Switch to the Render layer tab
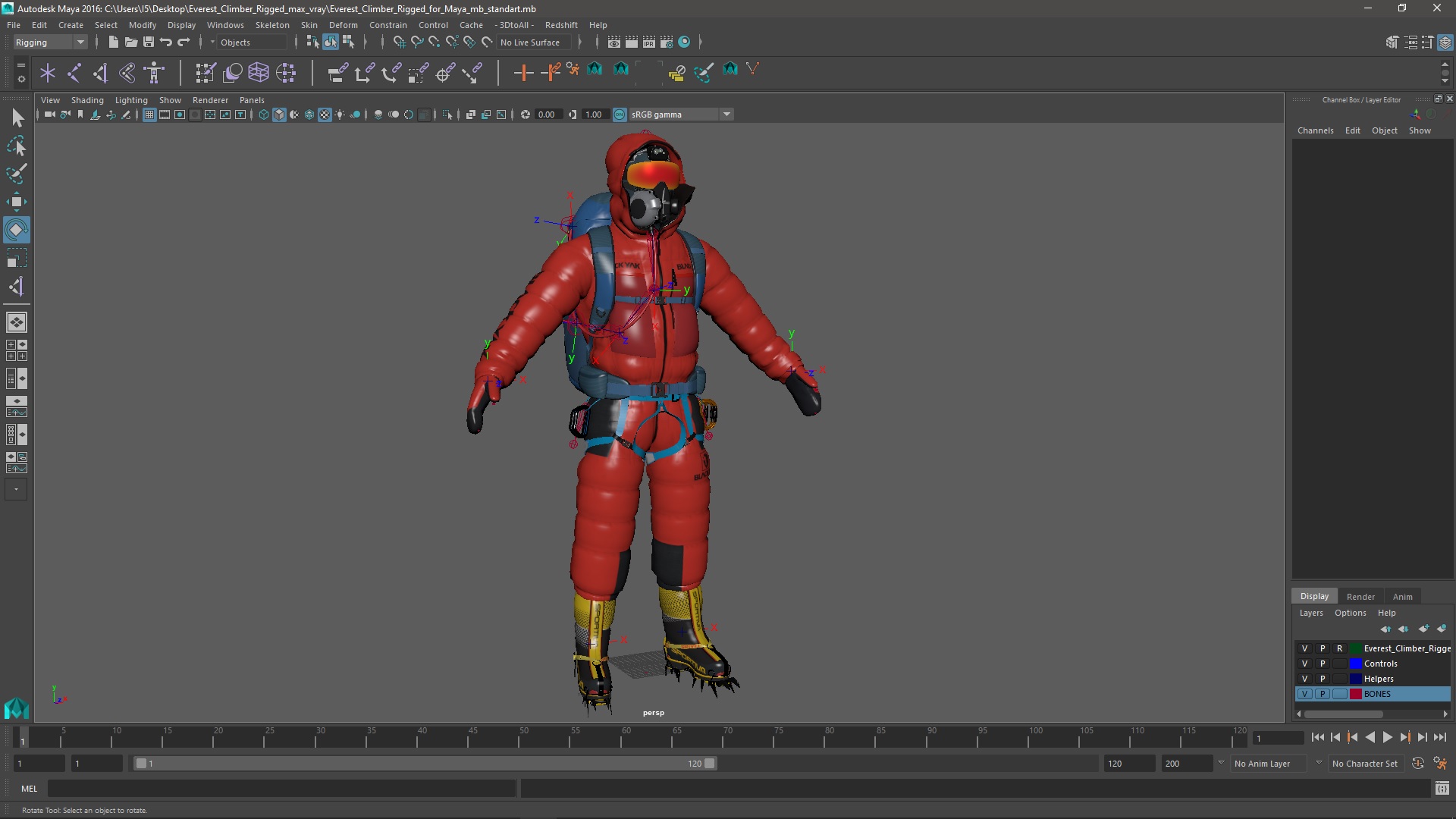Image resolution: width=1456 pixels, height=819 pixels. (1360, 597)
